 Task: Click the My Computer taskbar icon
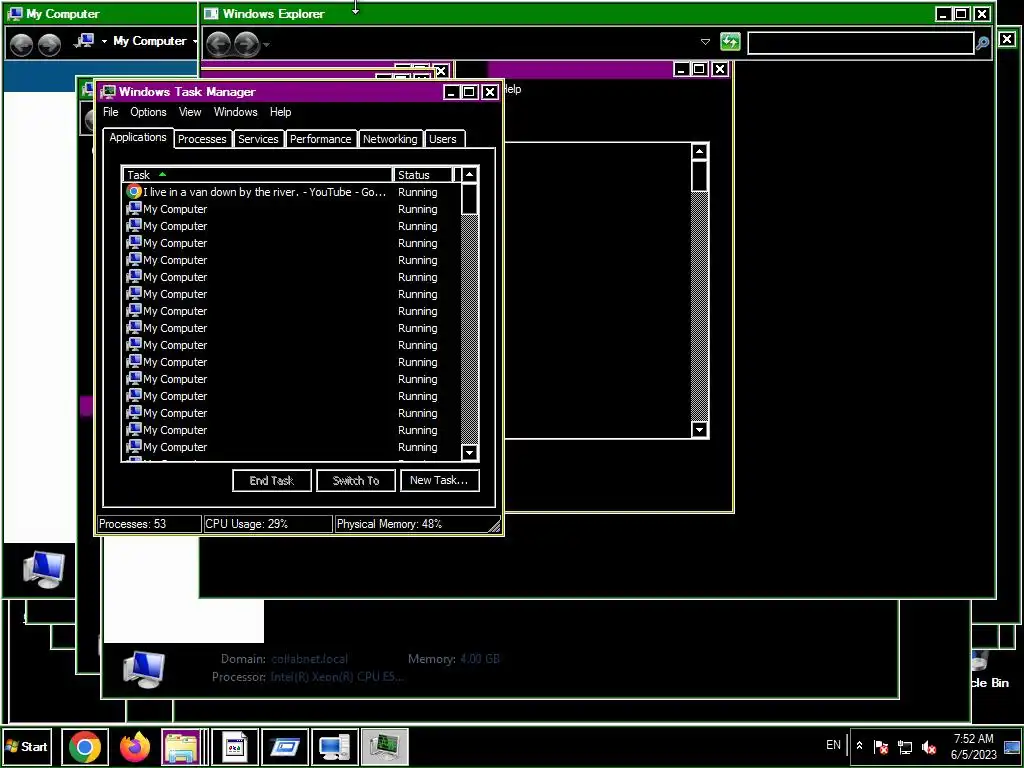(334, 746)
